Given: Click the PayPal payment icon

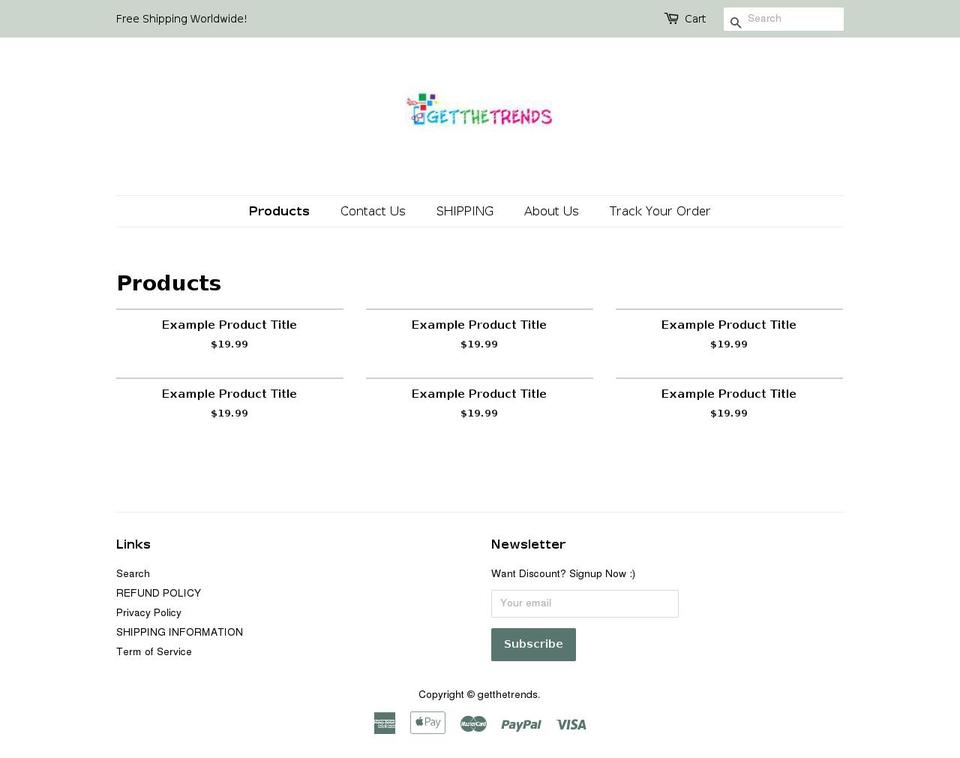Looking at the screenshot, I should 520,723.
